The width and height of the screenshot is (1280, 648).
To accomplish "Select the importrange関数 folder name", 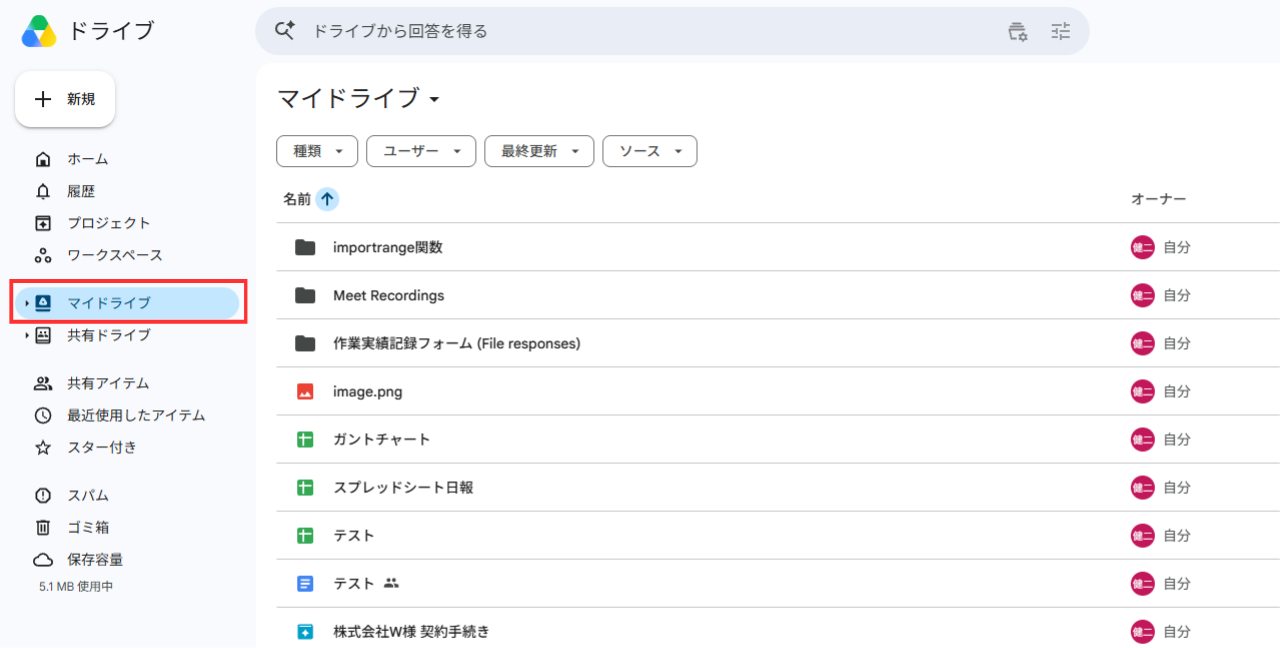I will pos(388,247).
